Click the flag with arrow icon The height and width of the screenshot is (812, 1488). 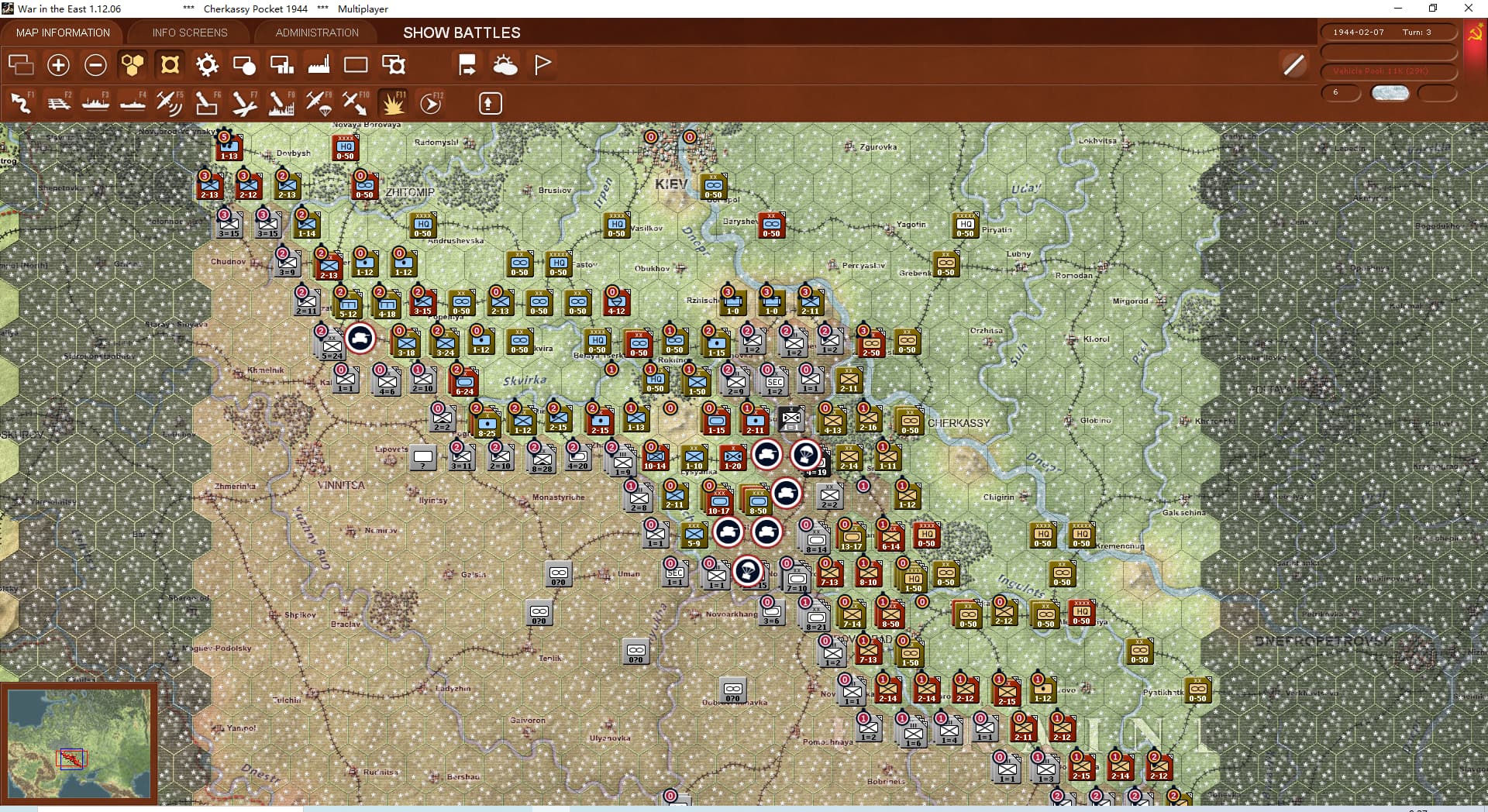(x=467, y=65)
